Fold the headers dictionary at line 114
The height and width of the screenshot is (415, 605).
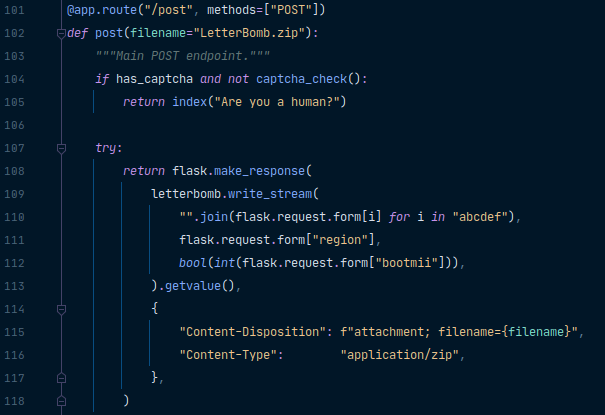61,309
